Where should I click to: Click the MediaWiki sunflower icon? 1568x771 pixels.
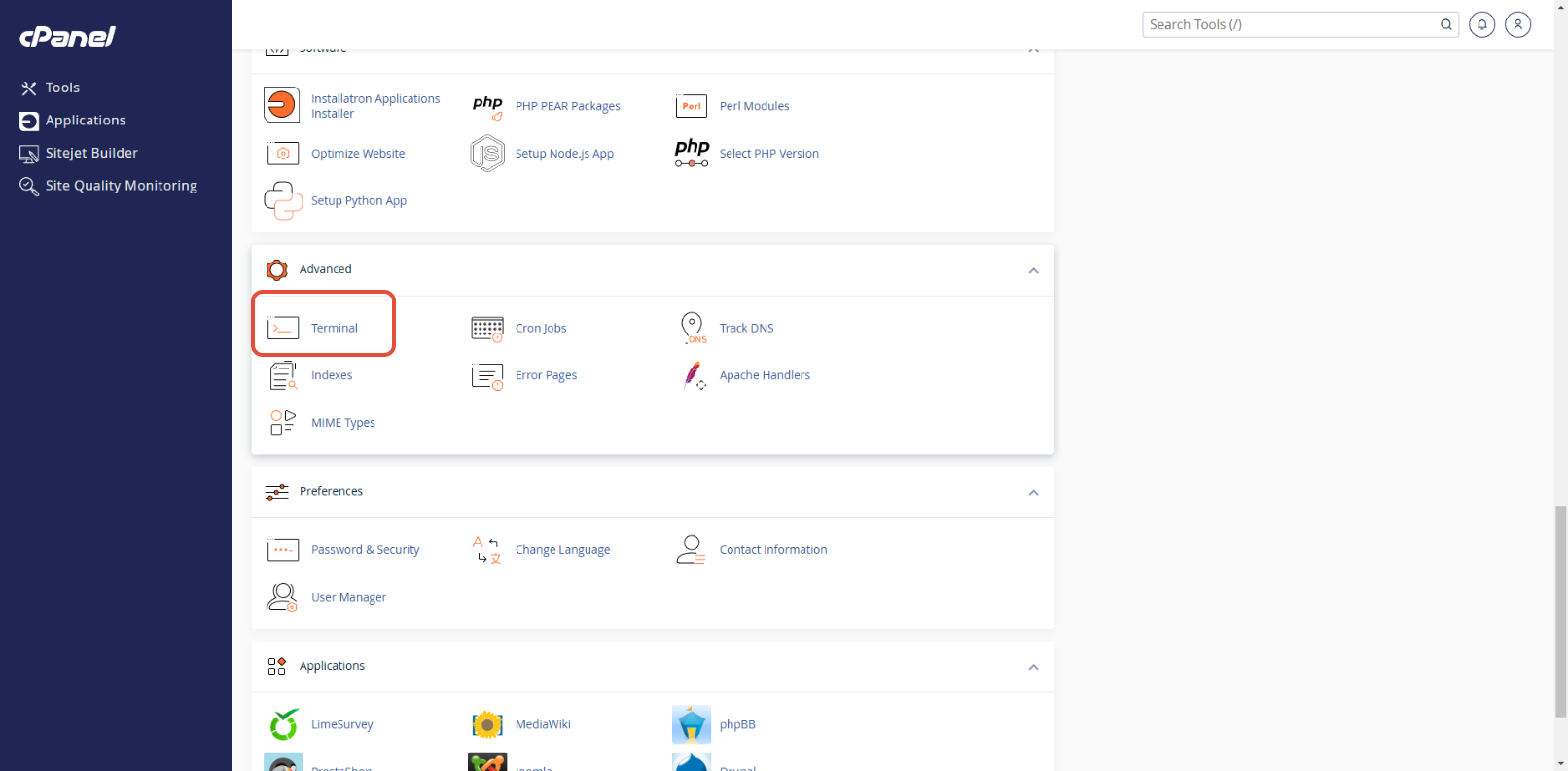pos(487,724)
